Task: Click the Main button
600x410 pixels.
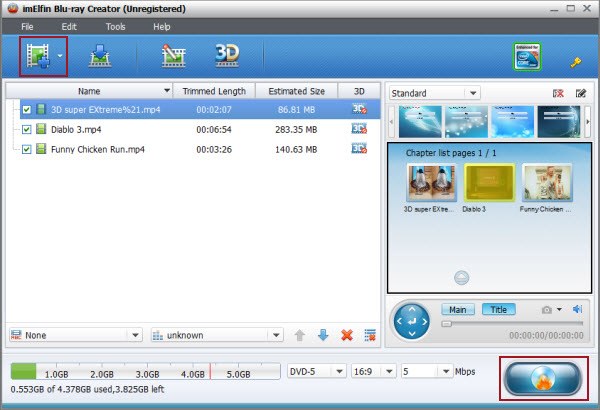Action: (458, 309)
